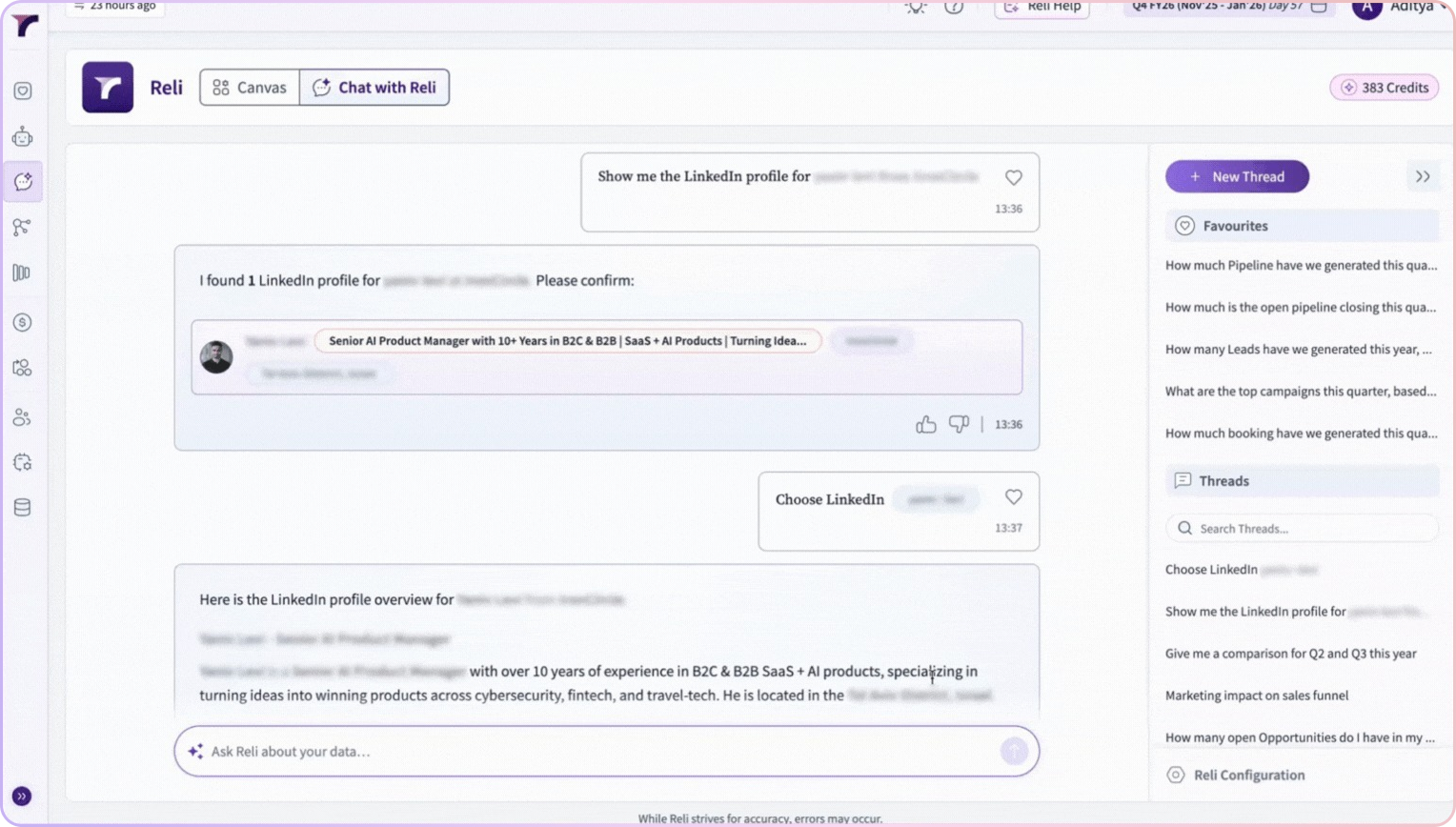The width and height of the screenshot is (1456, 827).
Task: Collapse the threads panel with double chevron
Action: 1423,176
